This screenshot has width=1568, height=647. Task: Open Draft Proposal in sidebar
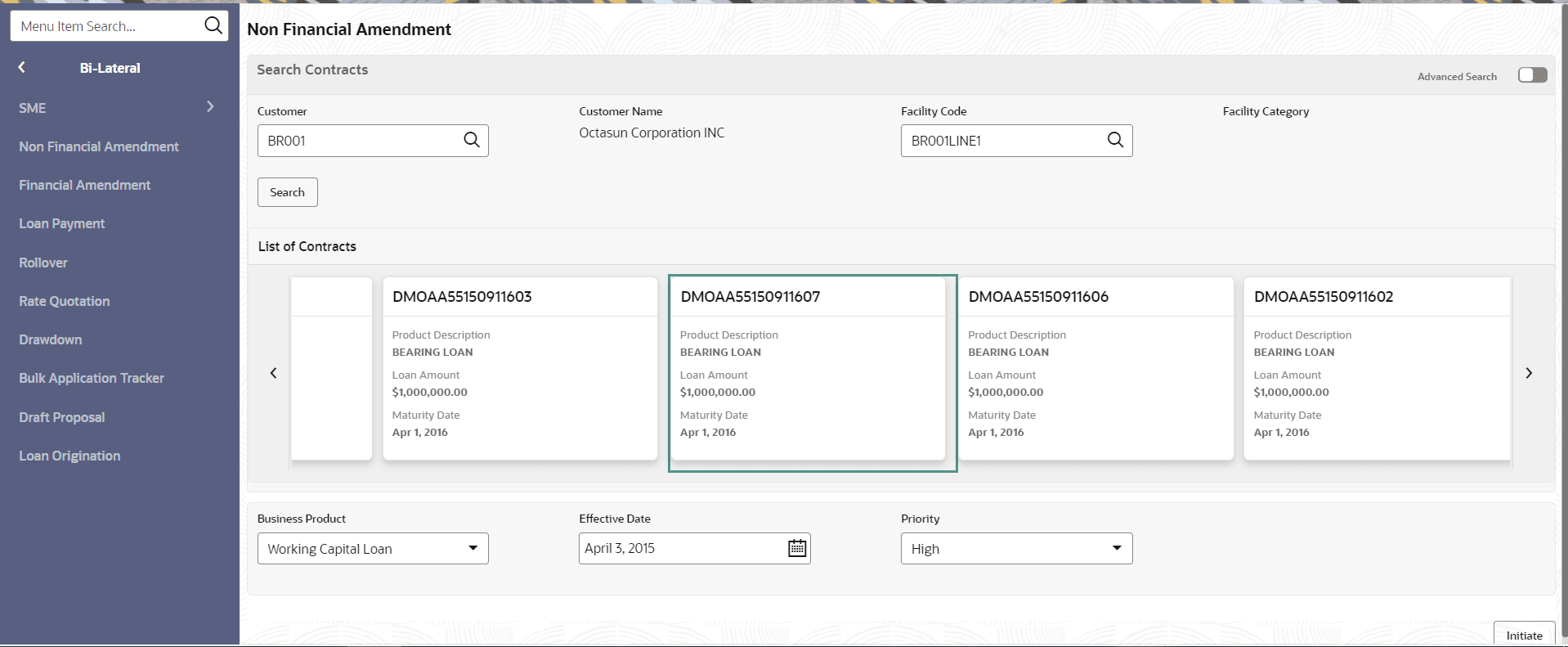(62, 417)
